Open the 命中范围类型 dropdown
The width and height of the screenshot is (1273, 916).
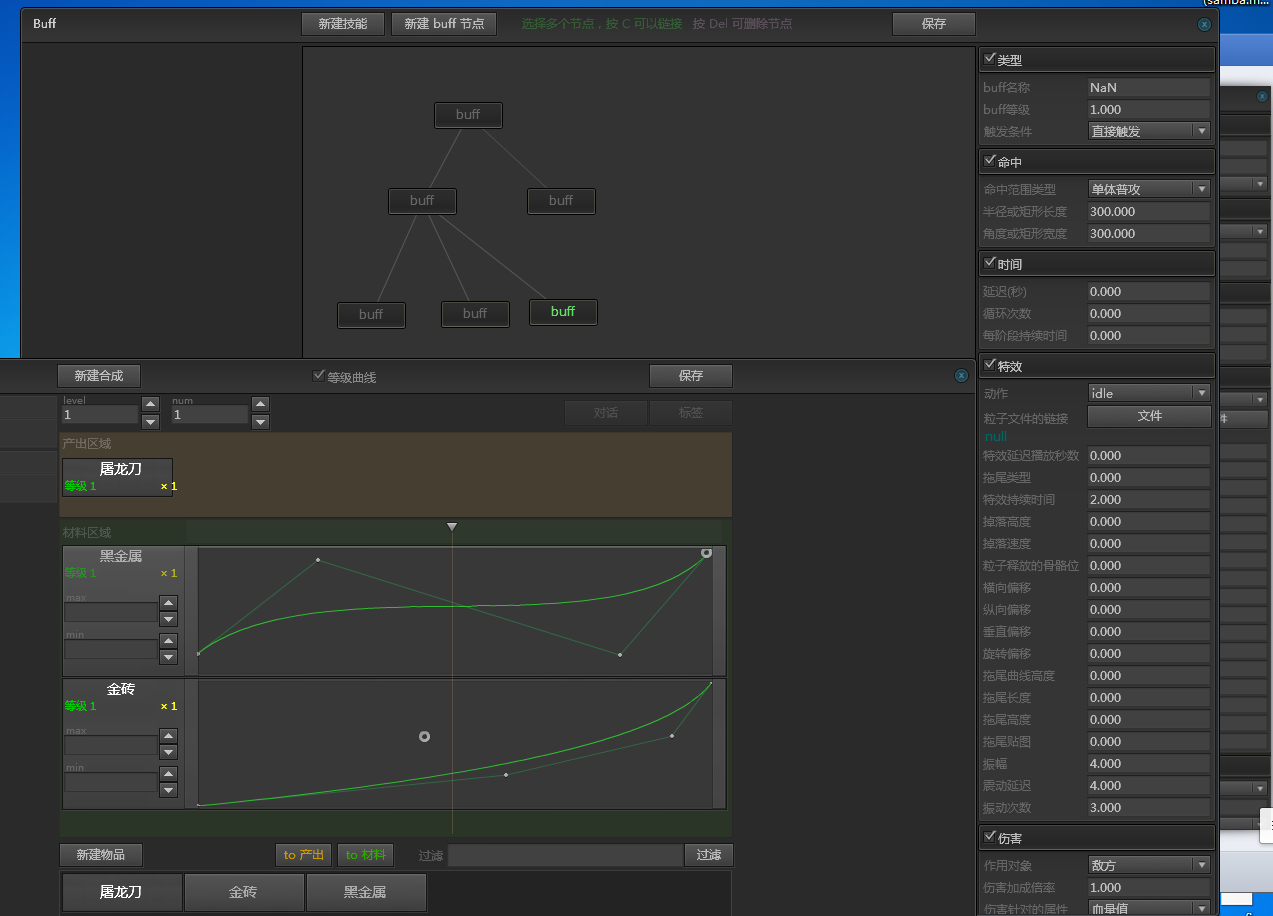[1149, 189]
